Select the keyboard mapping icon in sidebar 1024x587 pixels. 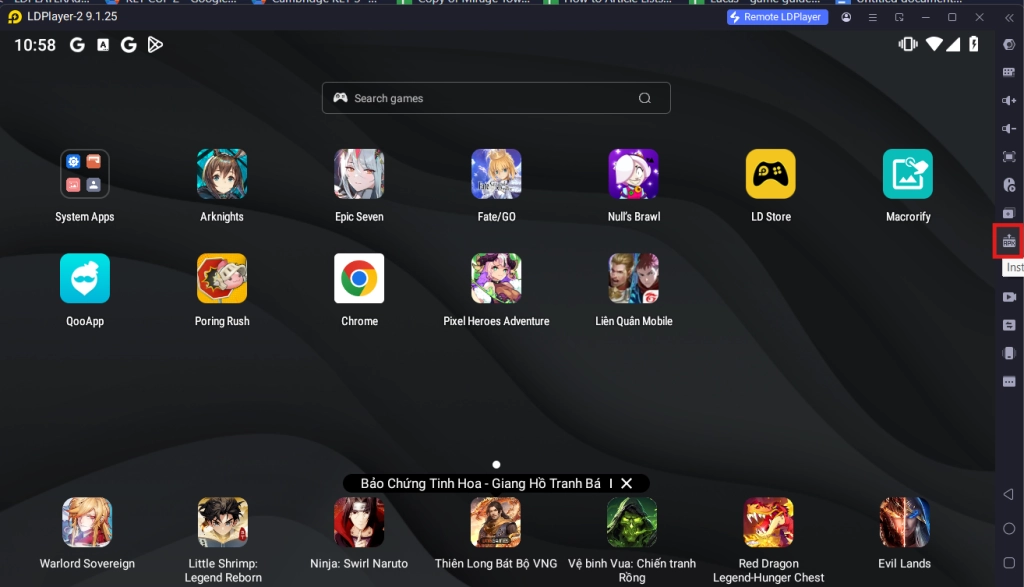click(1008, 72)
